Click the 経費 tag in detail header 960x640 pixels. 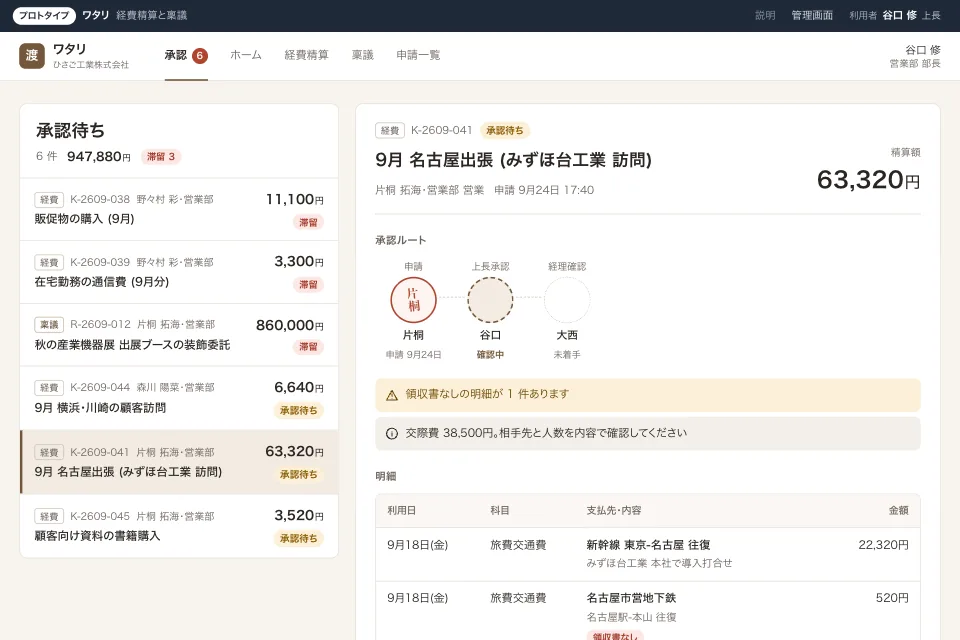click(x=390, y=130)
